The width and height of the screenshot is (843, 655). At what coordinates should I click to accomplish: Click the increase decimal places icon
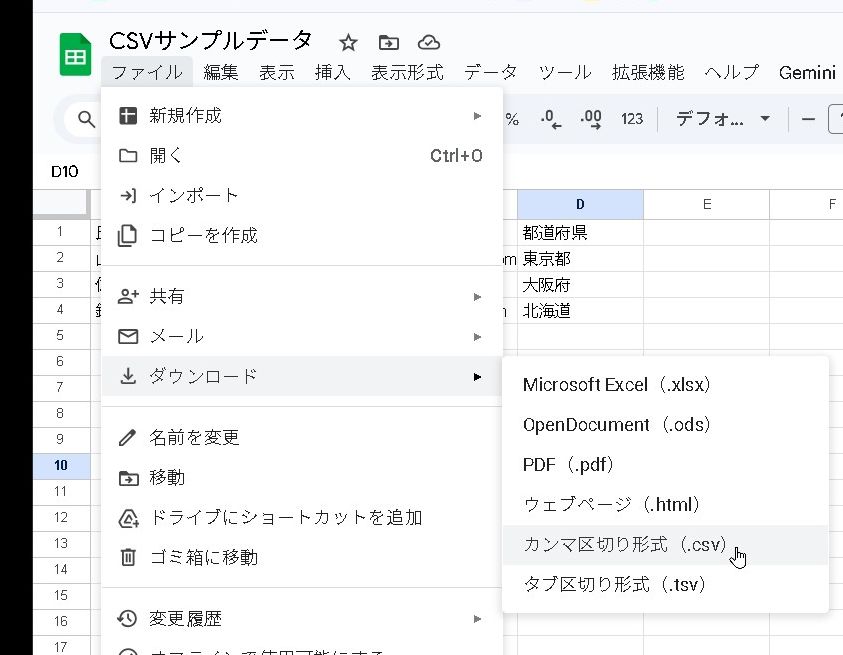pos(591,119)
